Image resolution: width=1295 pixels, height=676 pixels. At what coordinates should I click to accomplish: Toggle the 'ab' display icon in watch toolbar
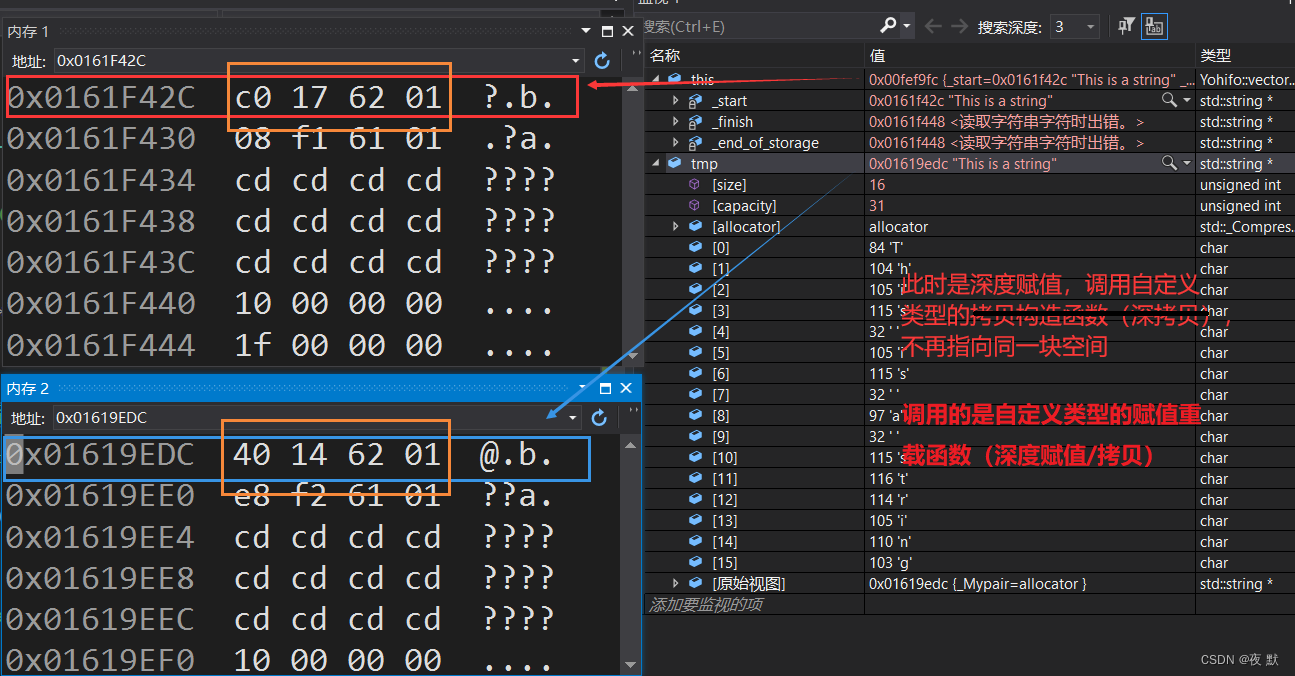[1154, 27]
